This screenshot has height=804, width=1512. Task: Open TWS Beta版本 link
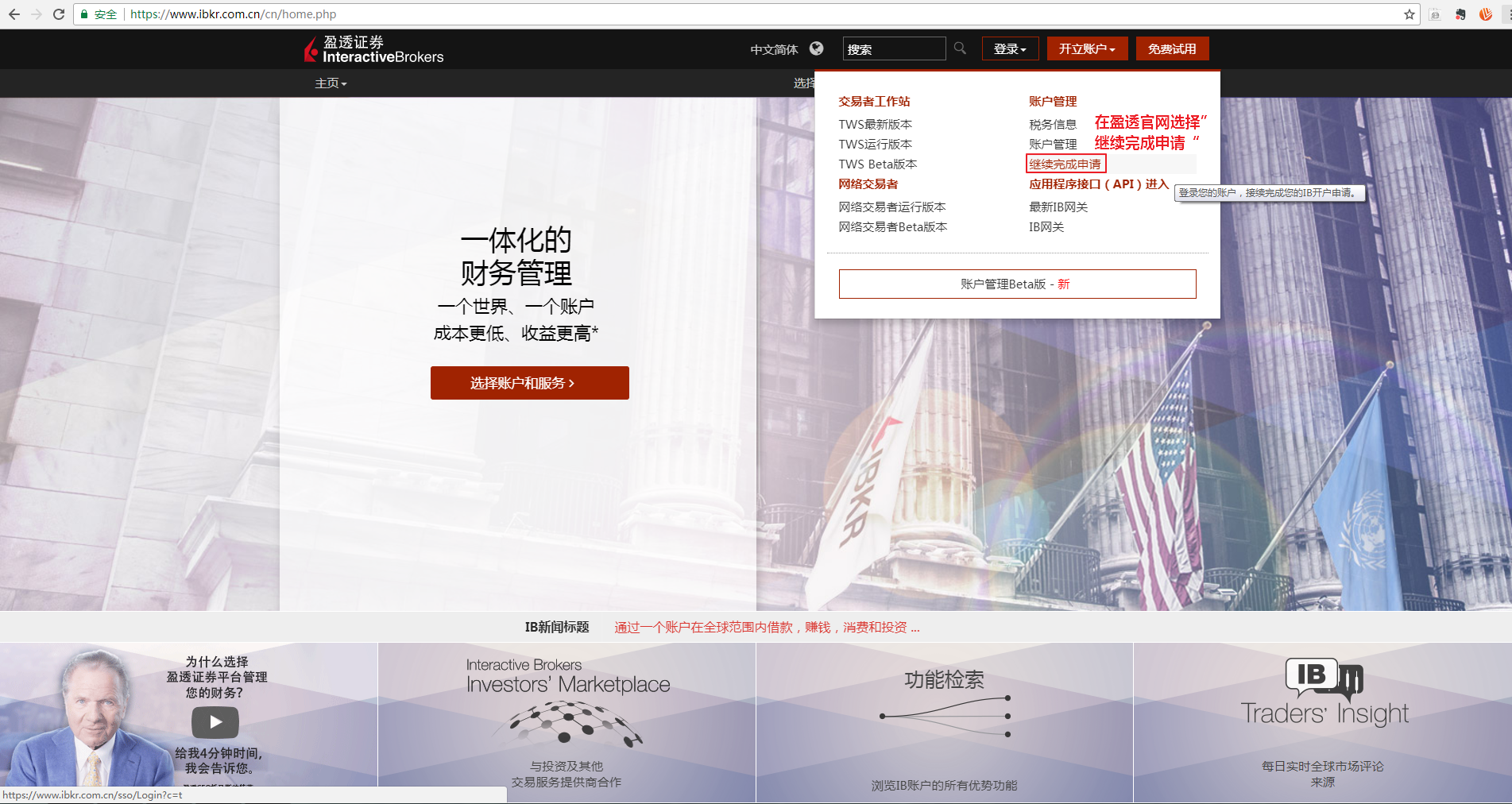[x=877, y=164]
